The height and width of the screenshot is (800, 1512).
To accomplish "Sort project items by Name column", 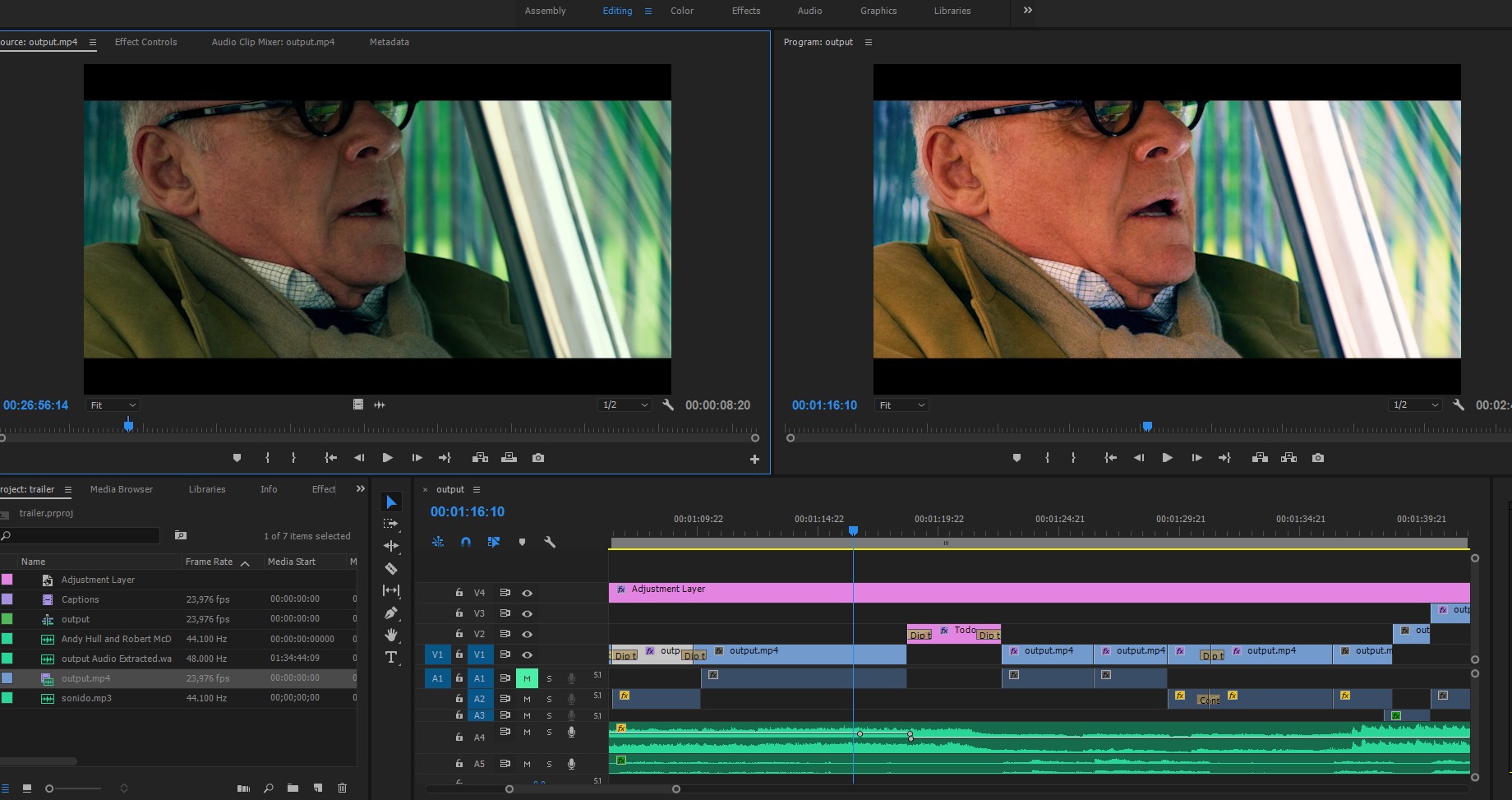I will (x=33, y=562).
